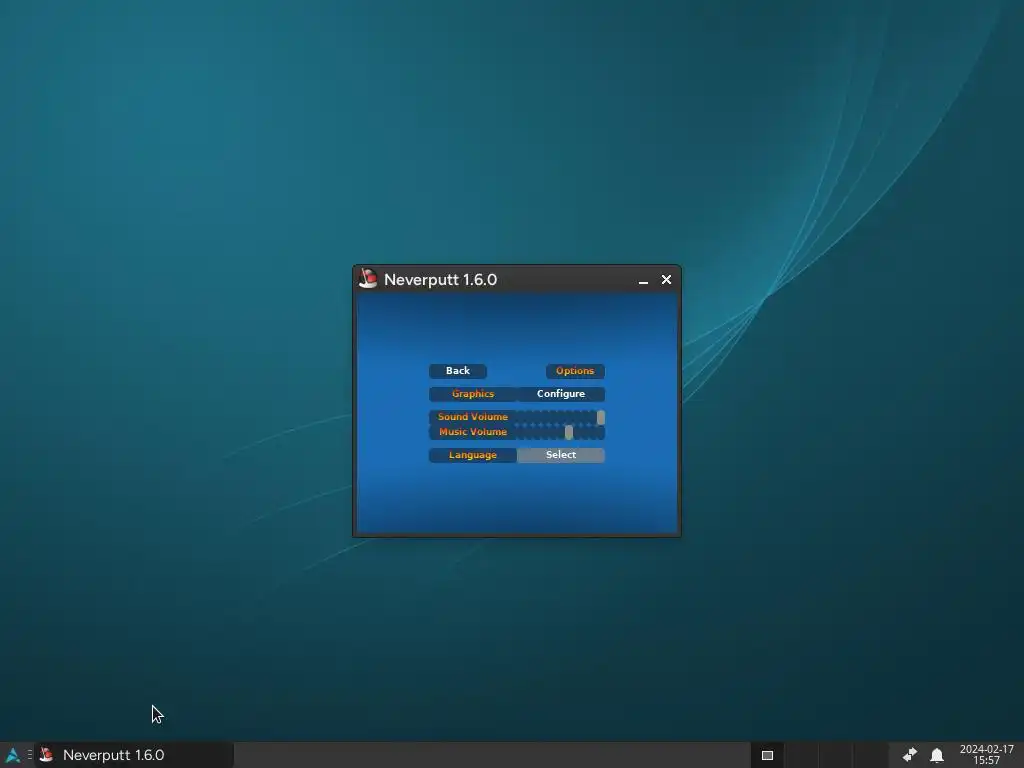Adjust the Sound Volume slider handle

601,417
